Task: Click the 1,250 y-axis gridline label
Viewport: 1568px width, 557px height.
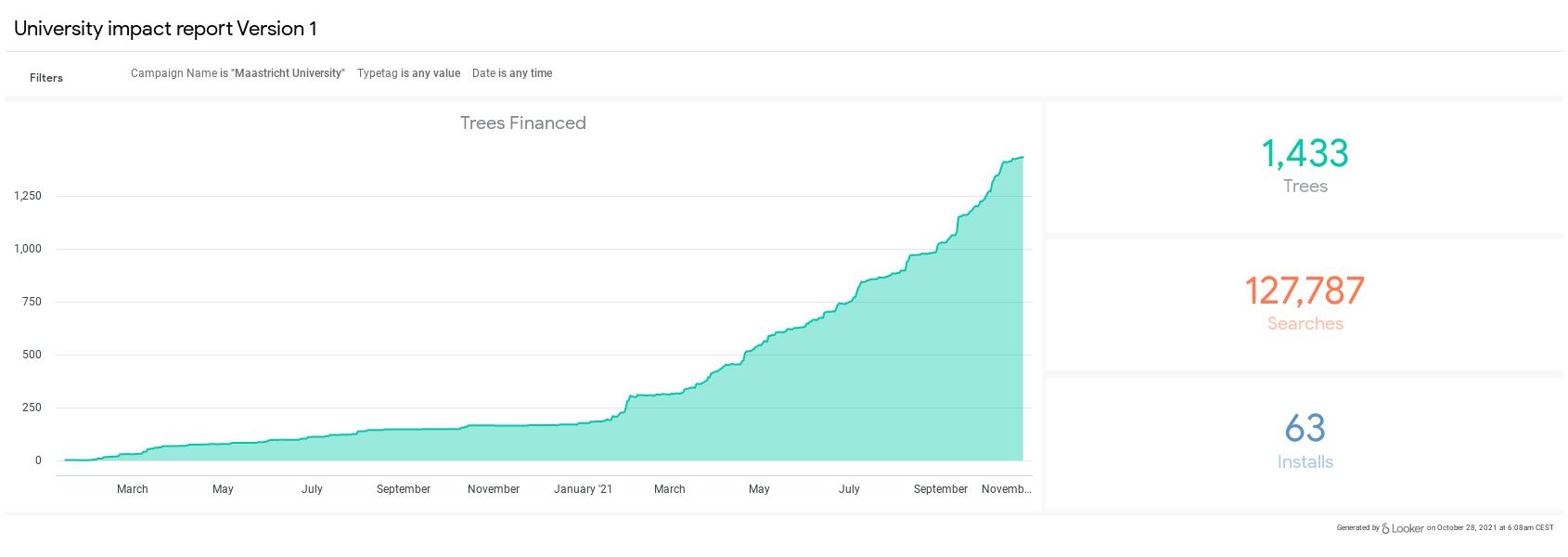Action: click(x=28, y=196)
